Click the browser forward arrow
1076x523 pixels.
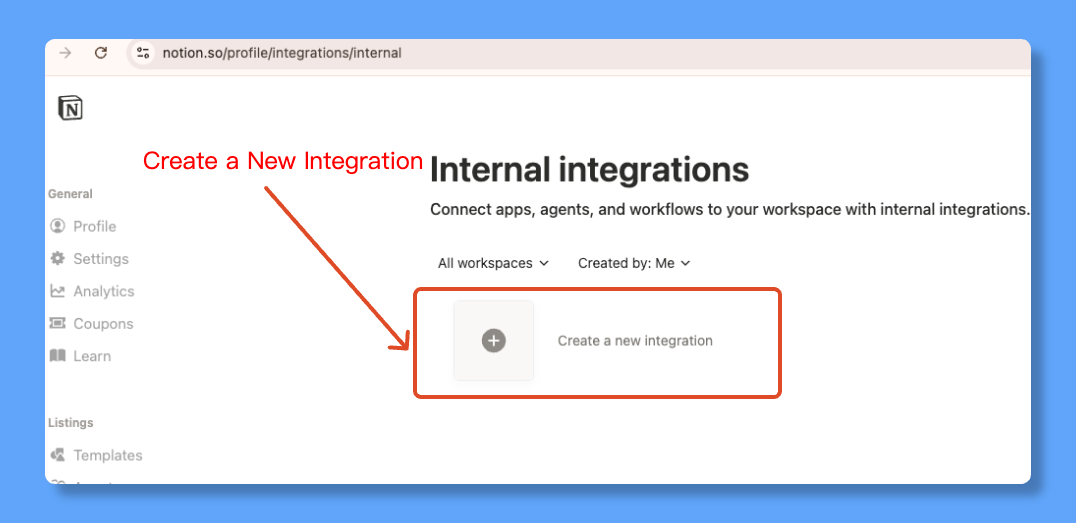click(65, 53)
